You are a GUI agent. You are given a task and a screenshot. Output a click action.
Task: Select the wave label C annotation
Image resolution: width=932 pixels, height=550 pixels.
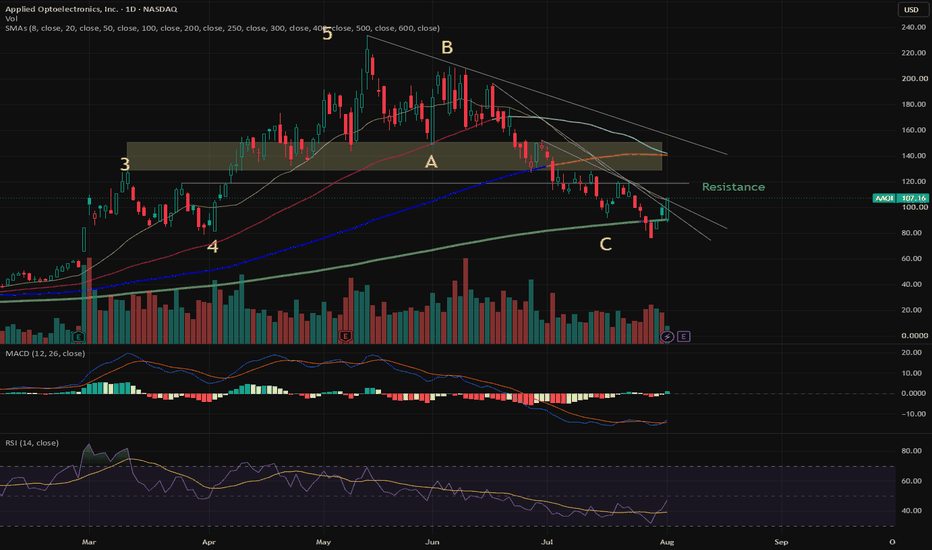[x=605, y=244]
